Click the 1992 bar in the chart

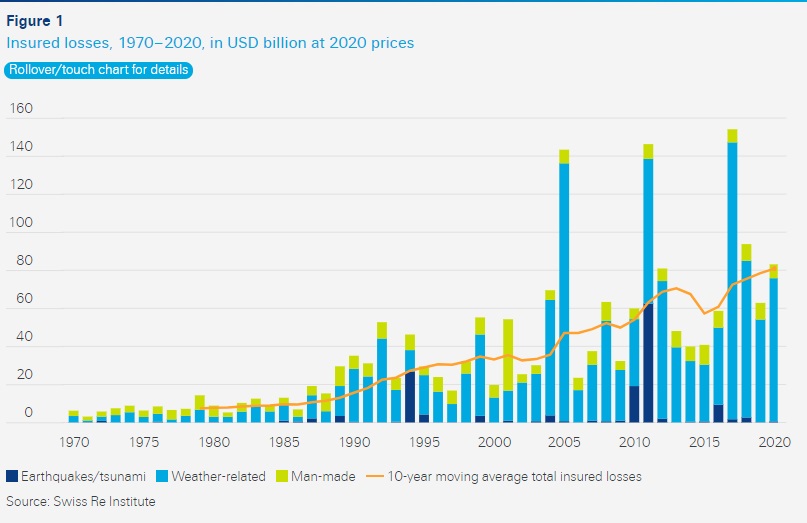point(382,373)
